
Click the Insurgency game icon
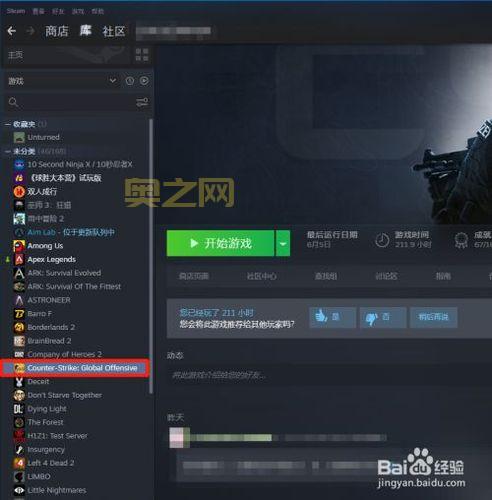tap(19, 449)
